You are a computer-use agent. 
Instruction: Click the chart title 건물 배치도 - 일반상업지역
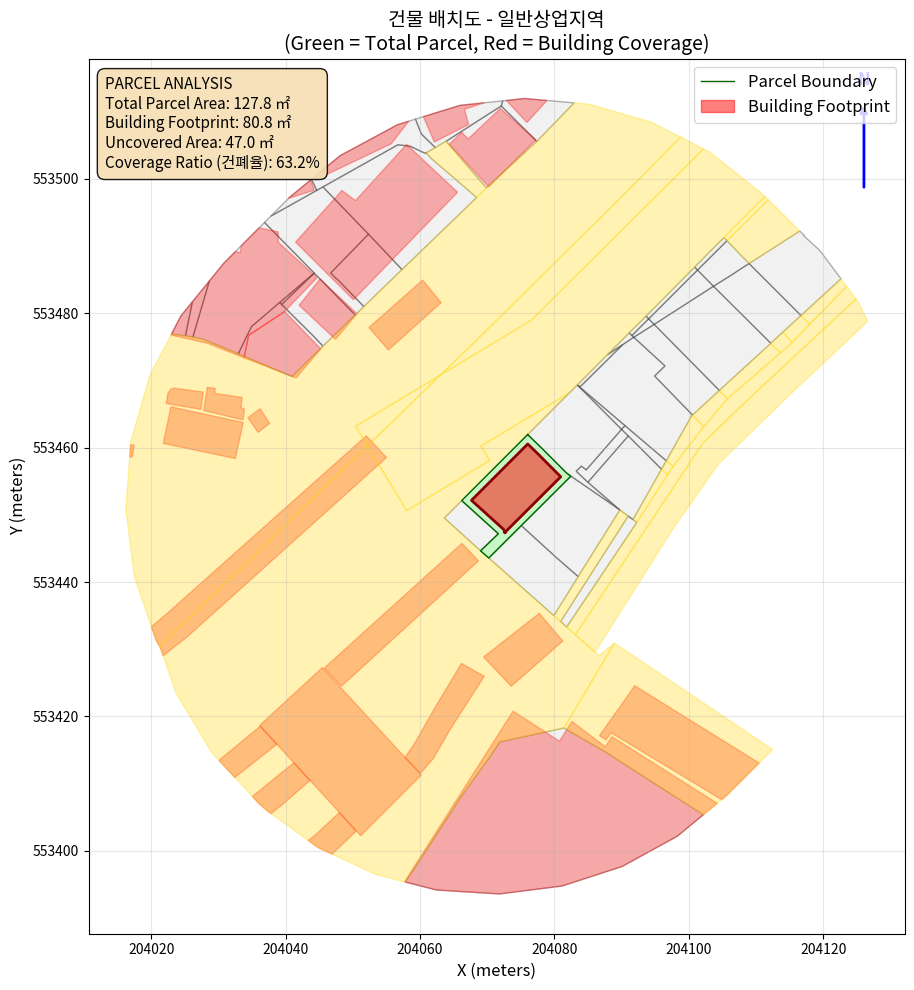coord(496,18)
